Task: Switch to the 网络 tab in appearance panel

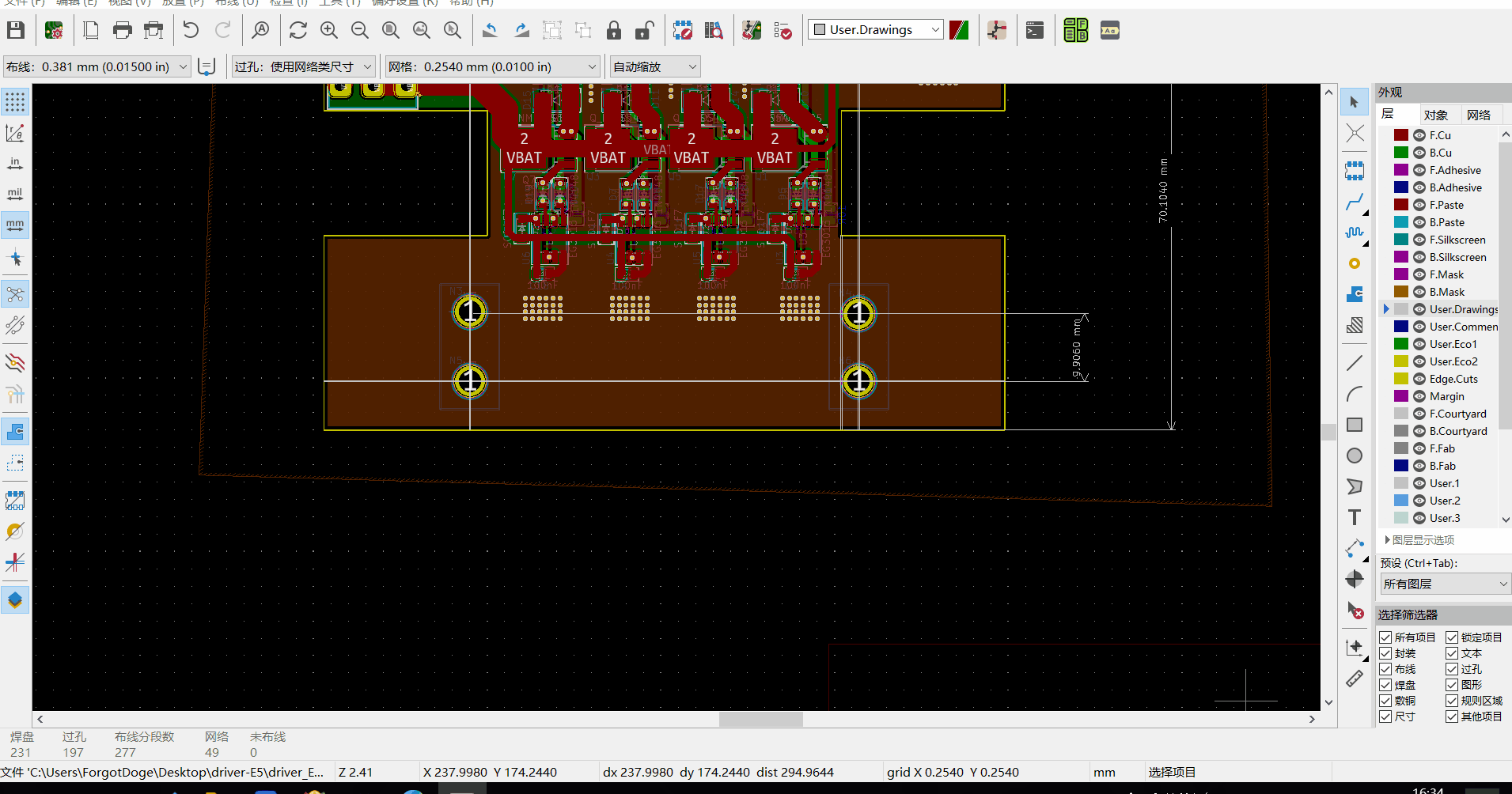Action: pos(1478,114)
